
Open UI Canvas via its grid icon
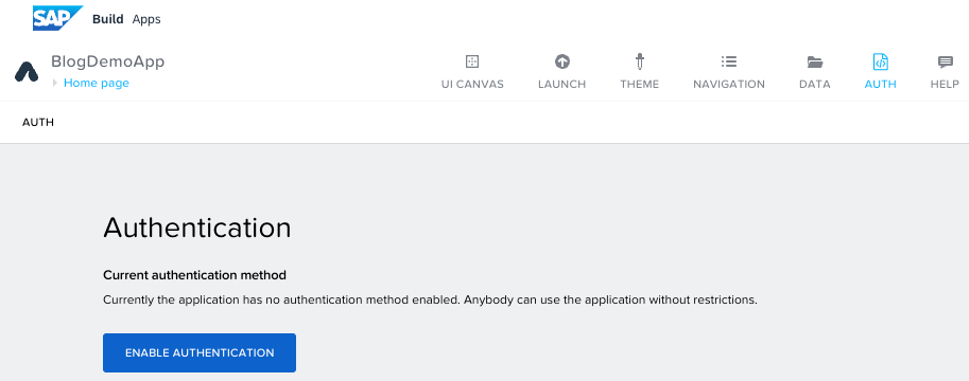click(x=472, y=62)
